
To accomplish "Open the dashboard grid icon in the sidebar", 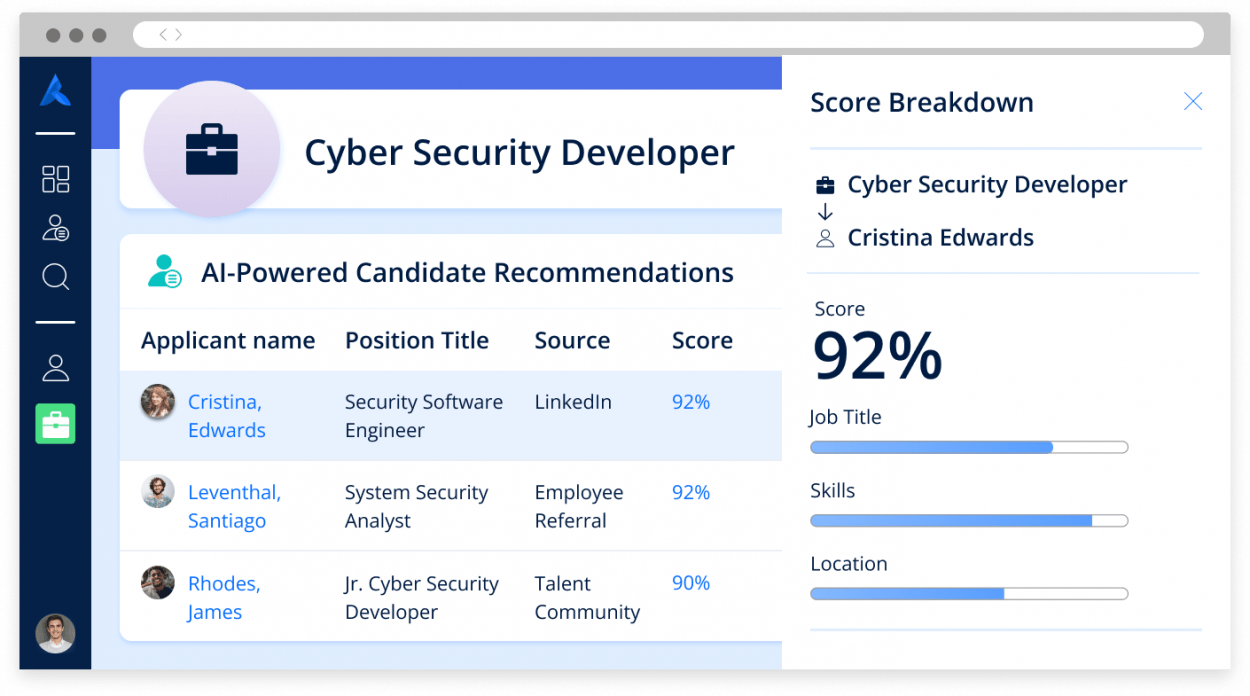I will tap(55, 179).
